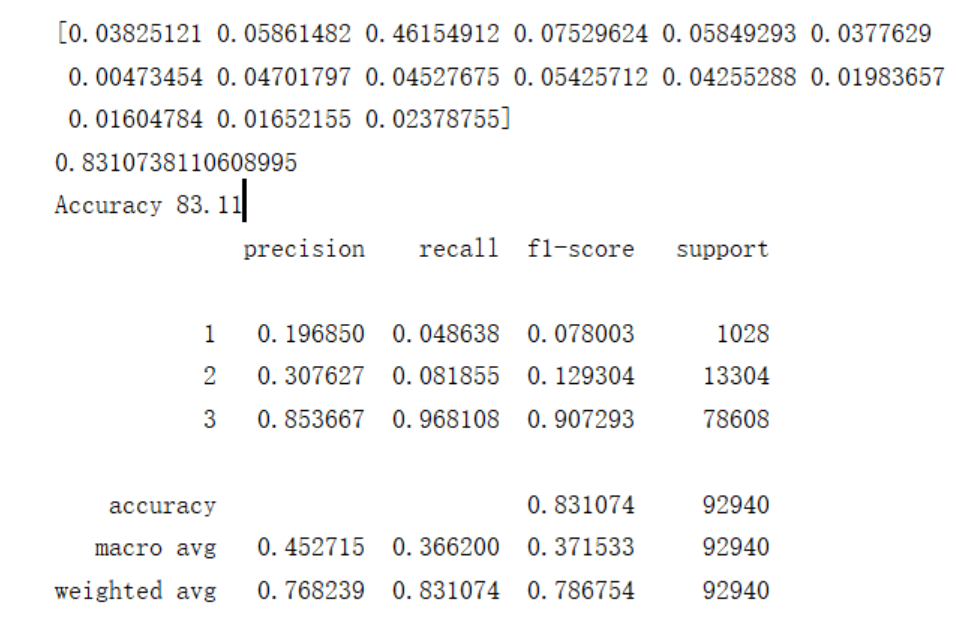Screen dimensions: 957x628
Task: Select macro avg precision 0.452715
Action: [310, 548]
